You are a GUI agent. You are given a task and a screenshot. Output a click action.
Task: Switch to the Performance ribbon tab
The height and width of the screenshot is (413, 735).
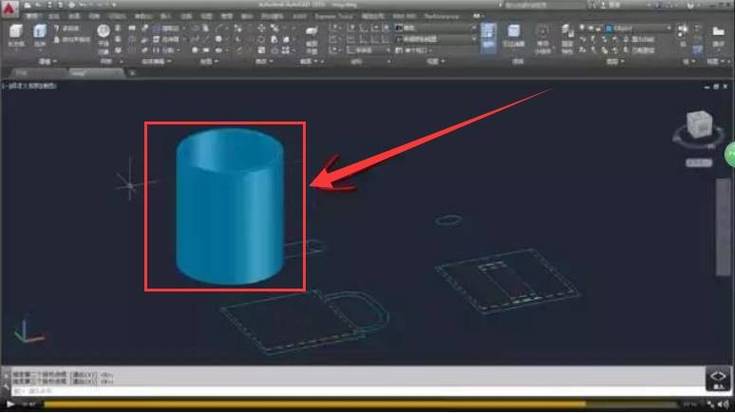[x=442, y=16]
